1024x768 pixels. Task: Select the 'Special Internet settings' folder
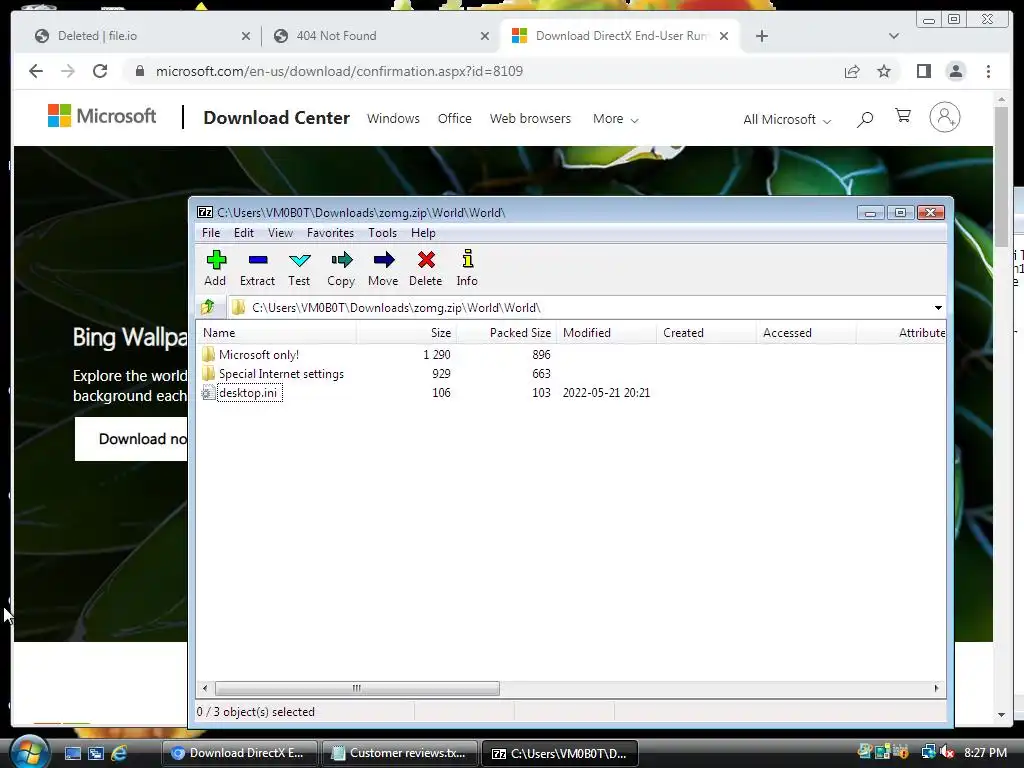tap(281, 374)
